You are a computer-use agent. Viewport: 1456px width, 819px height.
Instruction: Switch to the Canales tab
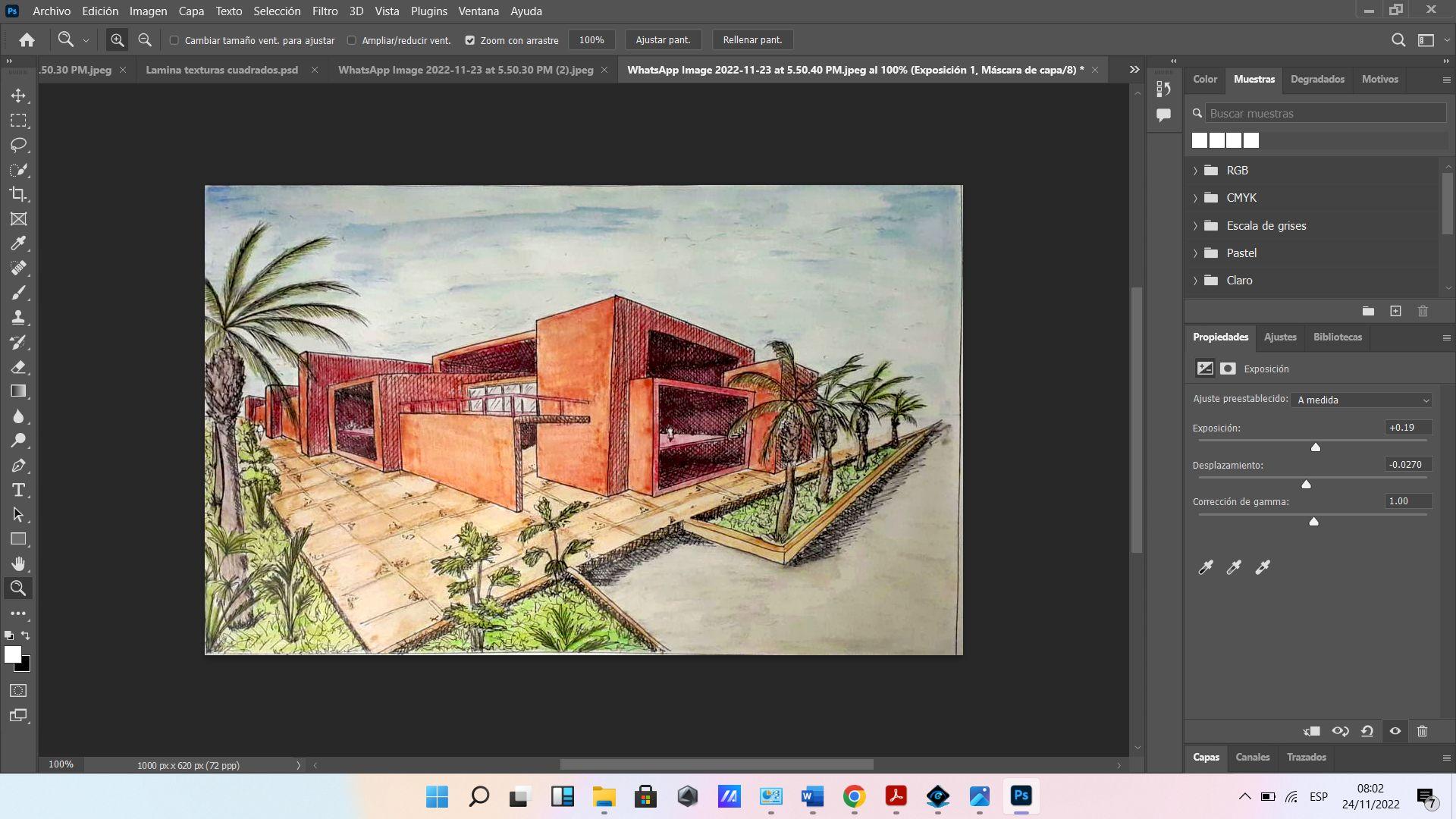1252,757
